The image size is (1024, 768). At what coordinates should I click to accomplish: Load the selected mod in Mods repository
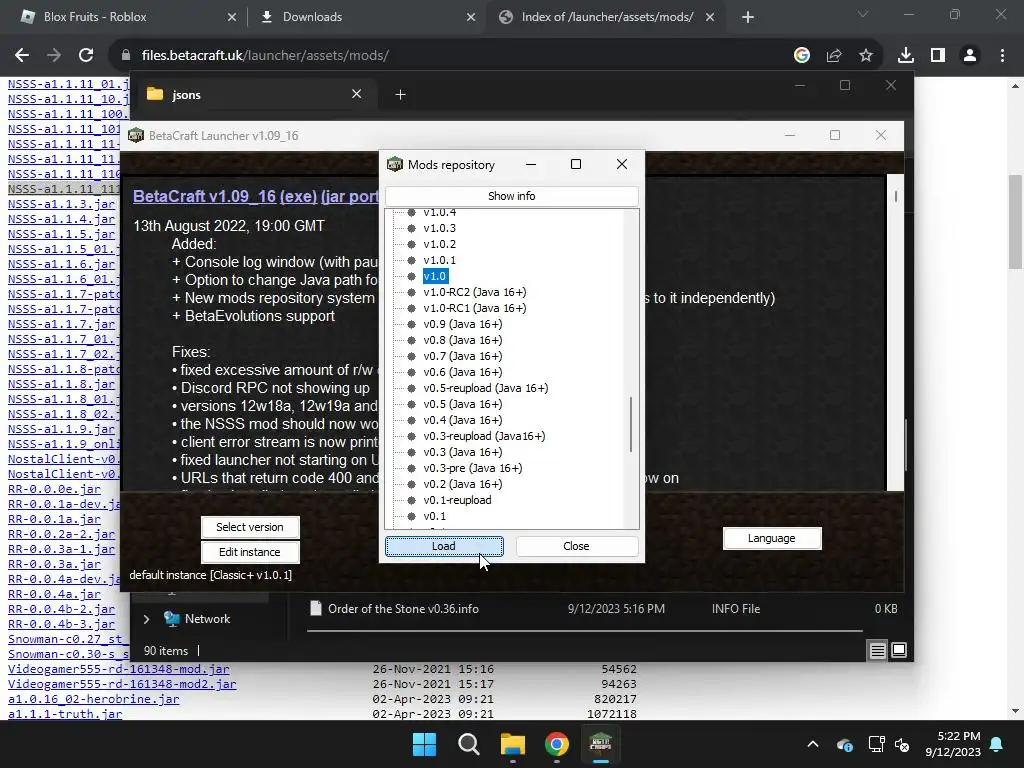[444, 546]
